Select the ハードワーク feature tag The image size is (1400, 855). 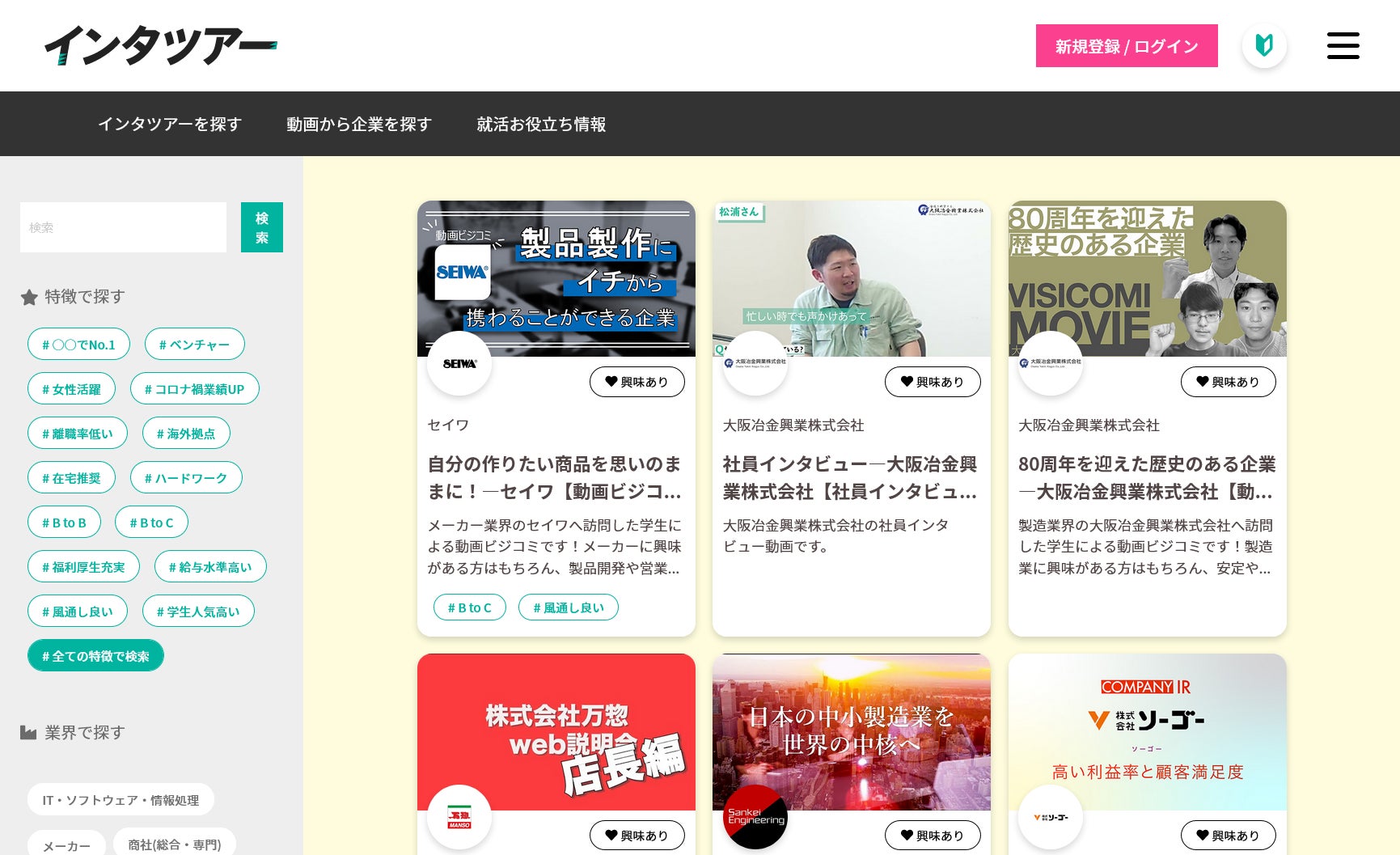(x=186, y=478)
